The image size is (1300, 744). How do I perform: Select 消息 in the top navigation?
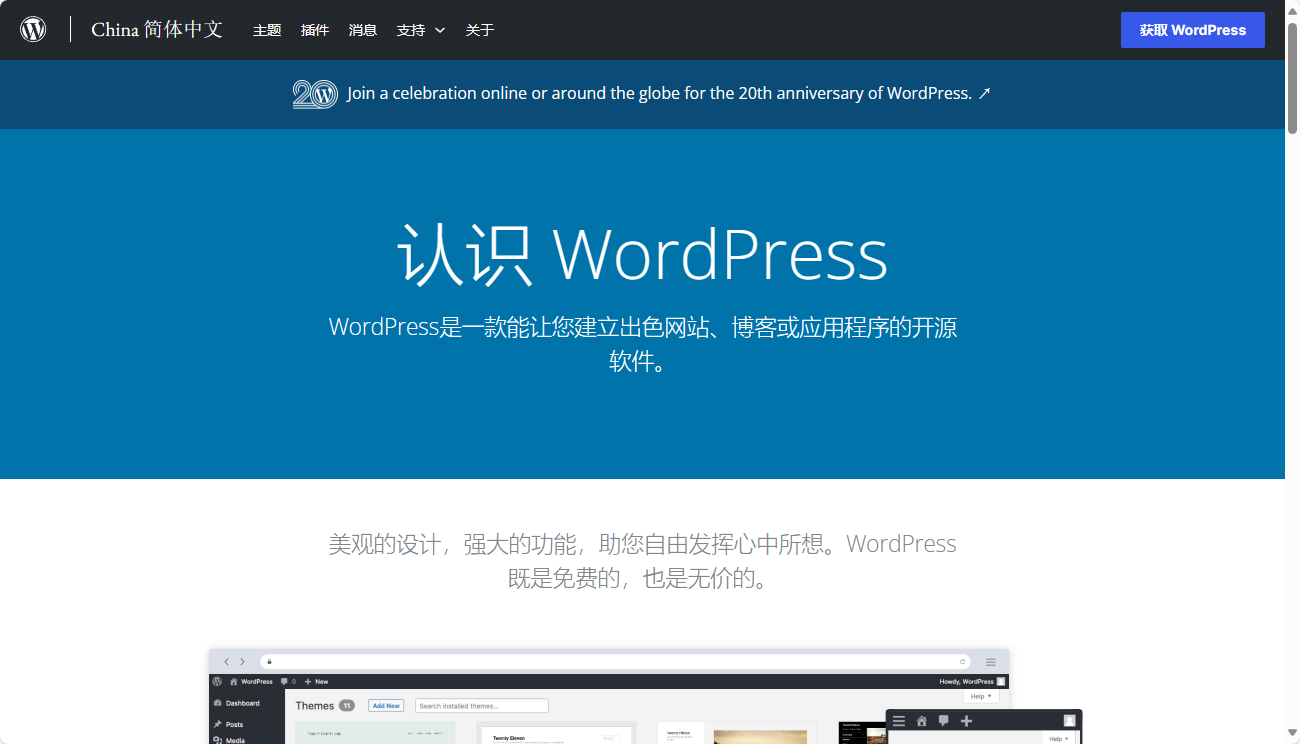(363, 30)
